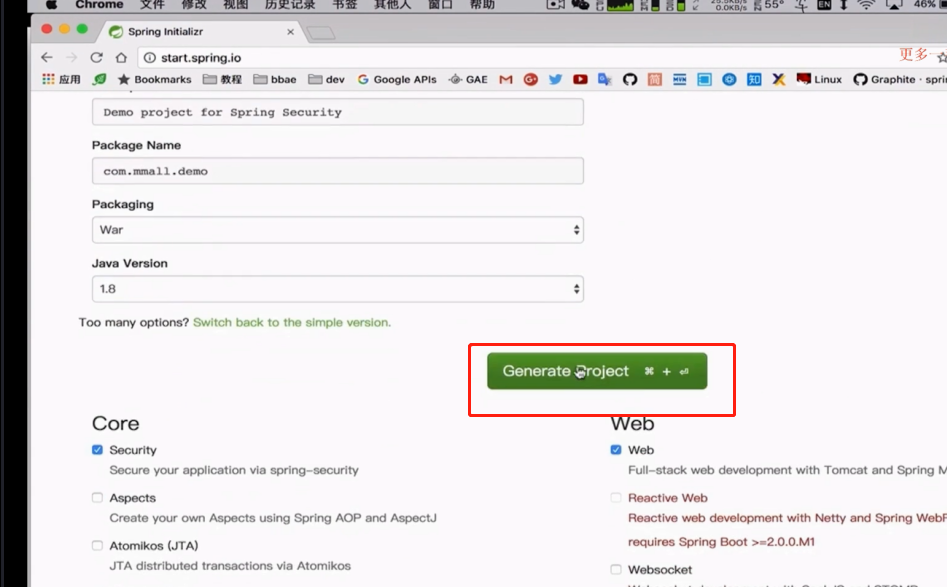Click the browser forward arrow
The height and width of the screenshot is (587, 947).
tap(71, 57)
